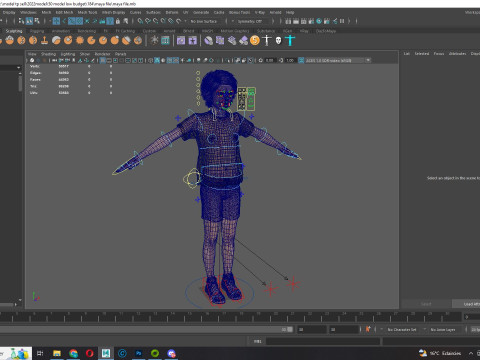Open the Mesh menu
Viewport: 480px width, 360px height.
tap(46, 12)
